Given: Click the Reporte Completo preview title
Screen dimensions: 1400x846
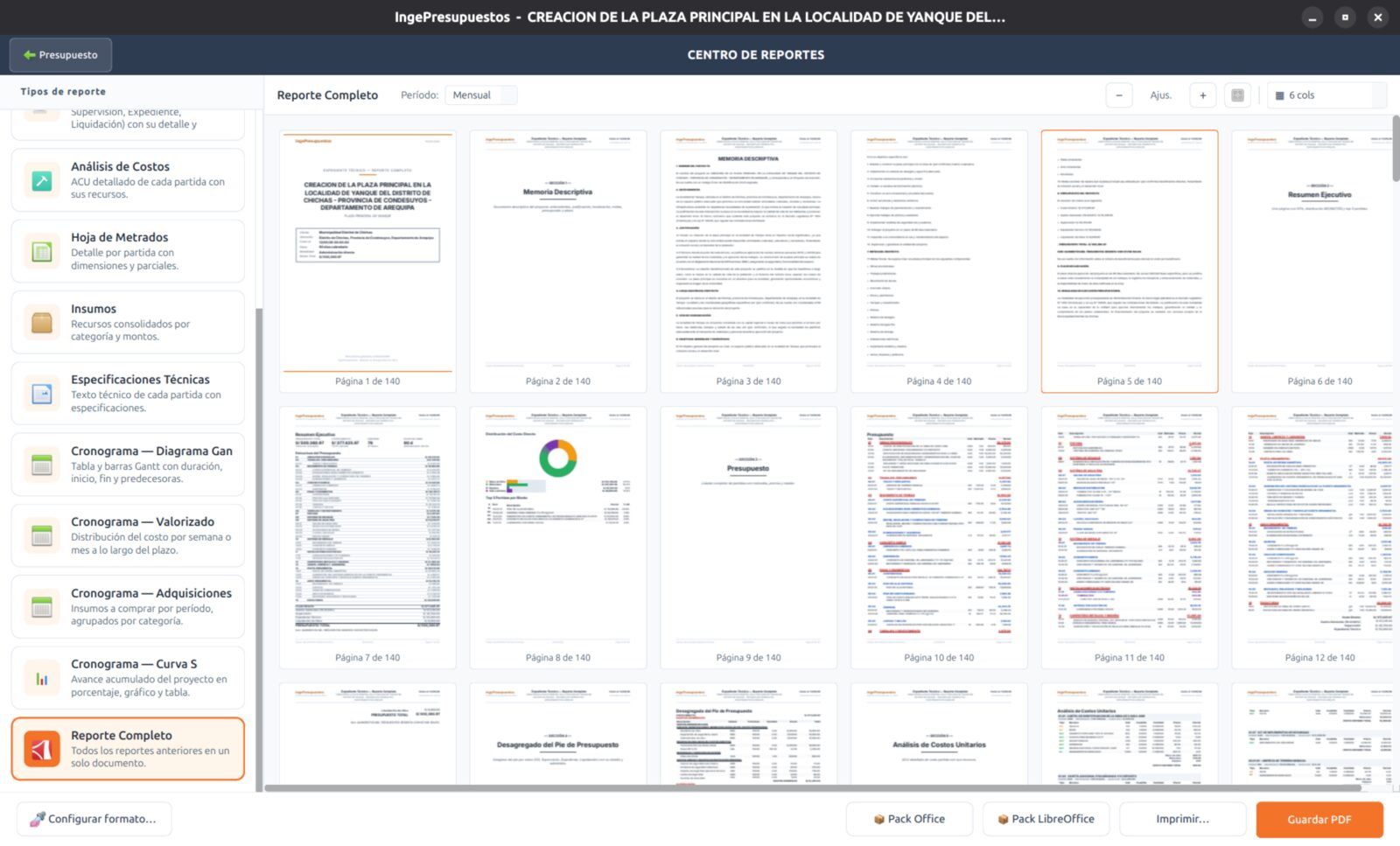Looking at the screenshot, I should coord(327,95).
